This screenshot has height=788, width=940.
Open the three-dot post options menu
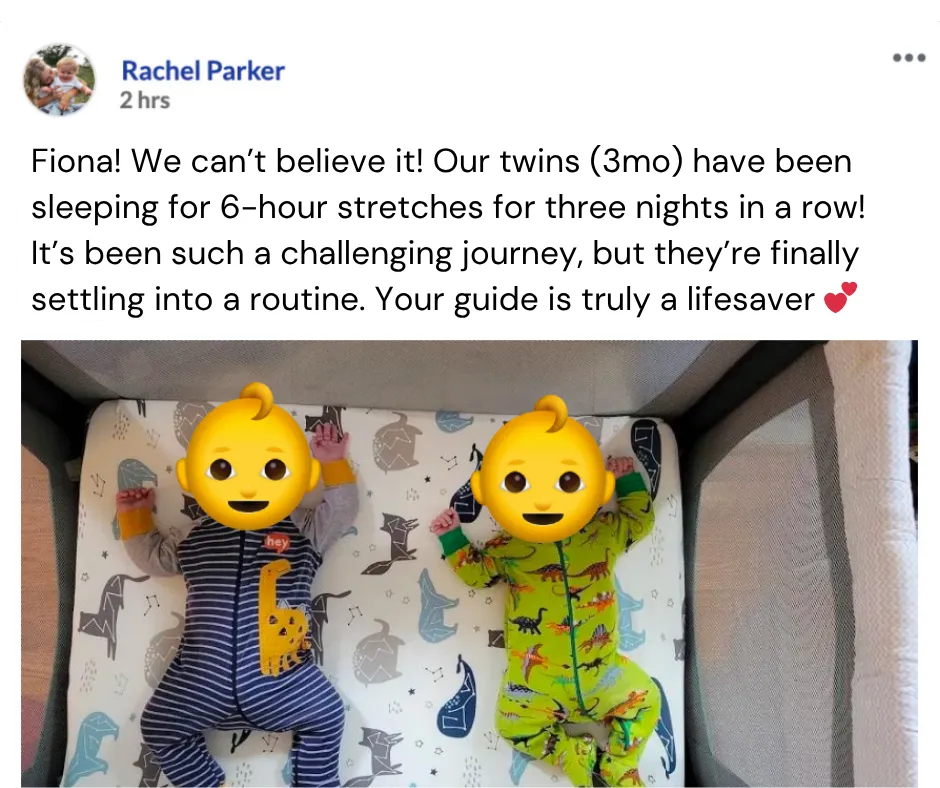[x=909, y=58]
